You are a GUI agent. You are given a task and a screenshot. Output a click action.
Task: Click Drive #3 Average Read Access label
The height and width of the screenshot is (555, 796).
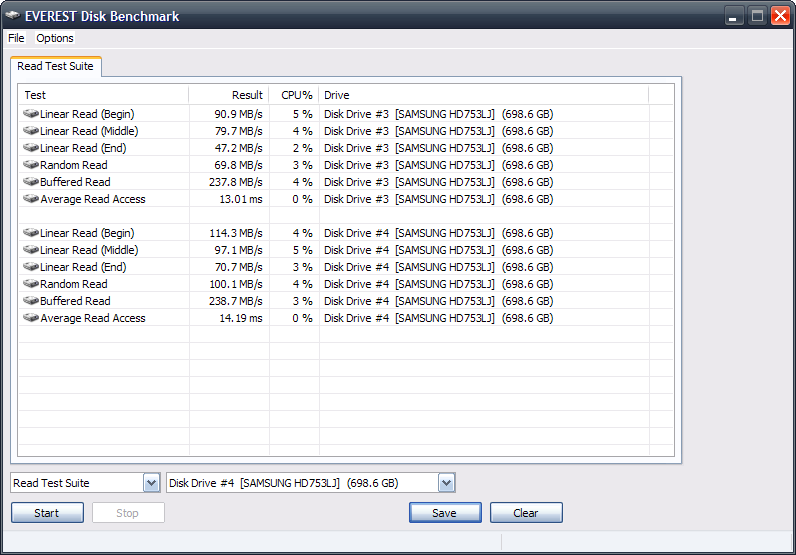tap(93, 199)
